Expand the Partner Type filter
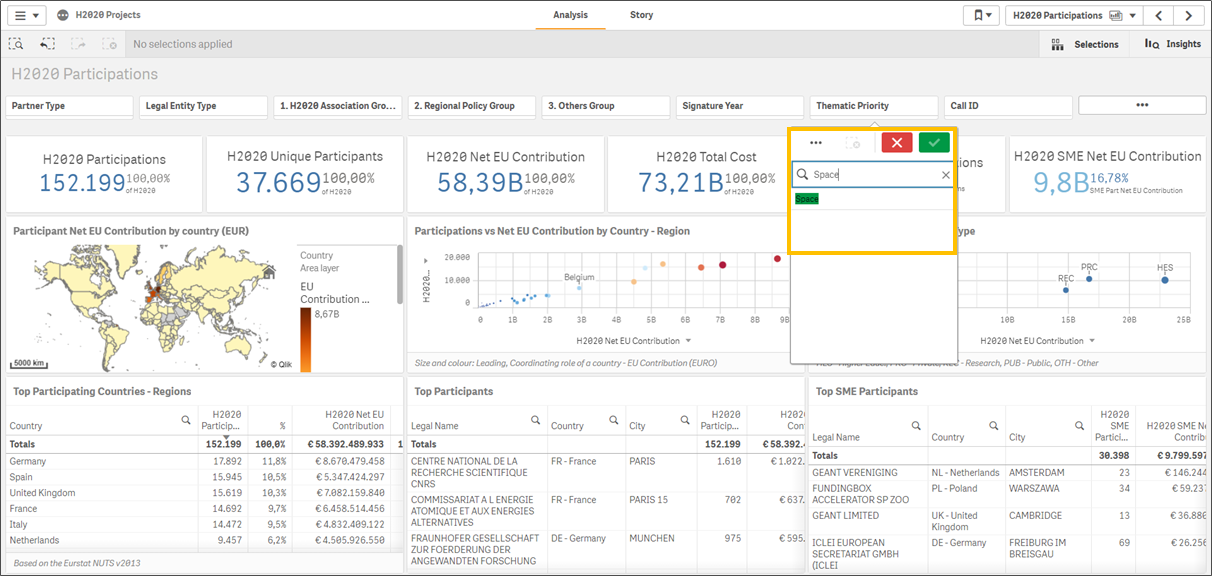 pos(71,106)
